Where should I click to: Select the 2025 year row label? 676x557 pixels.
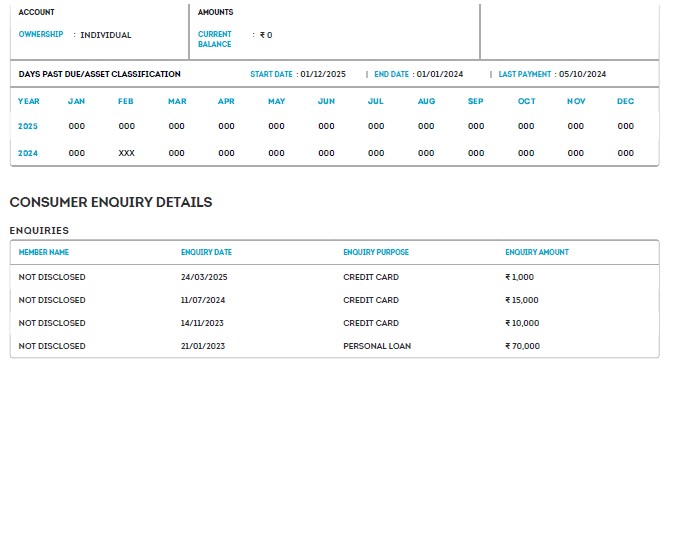coord(29,126)
